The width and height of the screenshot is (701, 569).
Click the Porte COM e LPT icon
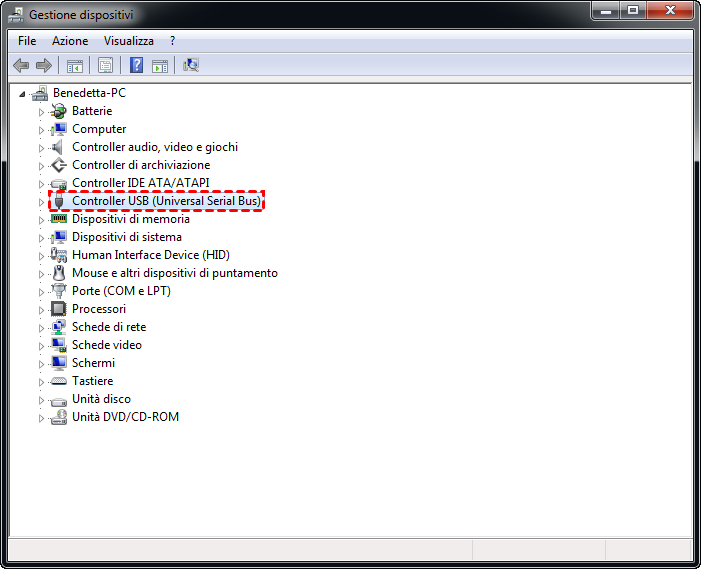pos(59,291)
